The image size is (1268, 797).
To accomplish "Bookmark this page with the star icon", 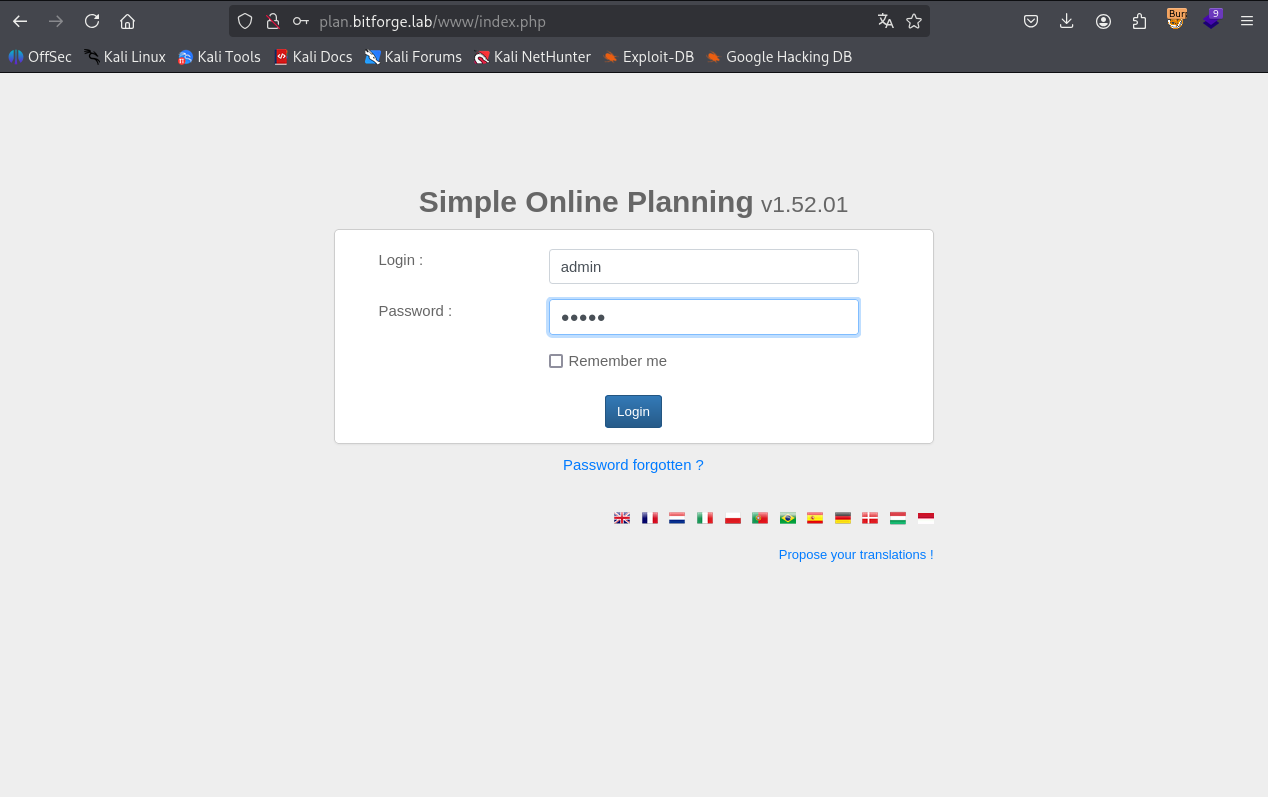I will [913, 21].
